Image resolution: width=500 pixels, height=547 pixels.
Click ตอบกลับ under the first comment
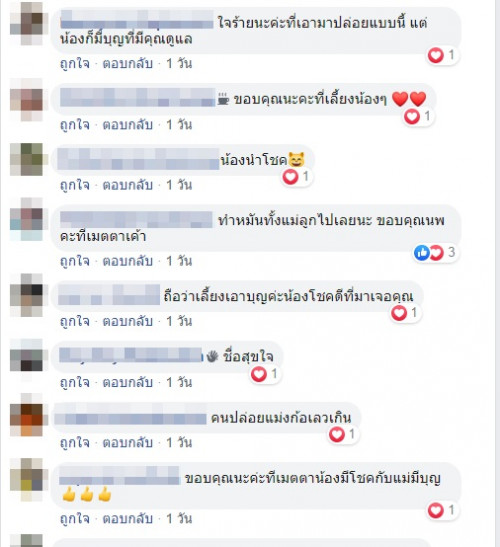point(128,64)
